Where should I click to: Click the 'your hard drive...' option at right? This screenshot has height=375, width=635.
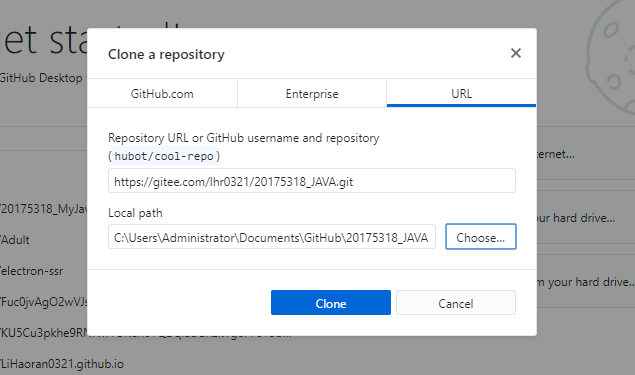[586, 282]
